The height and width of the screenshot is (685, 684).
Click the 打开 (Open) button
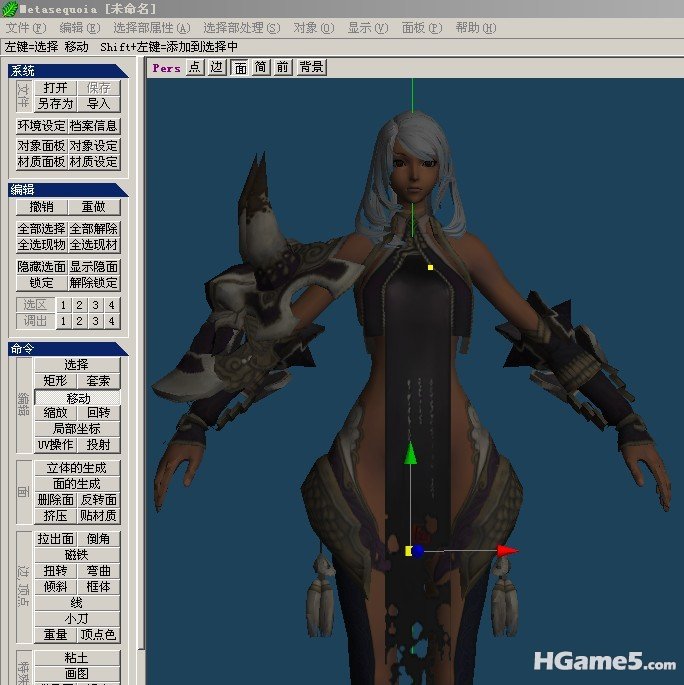pos(56,88)
